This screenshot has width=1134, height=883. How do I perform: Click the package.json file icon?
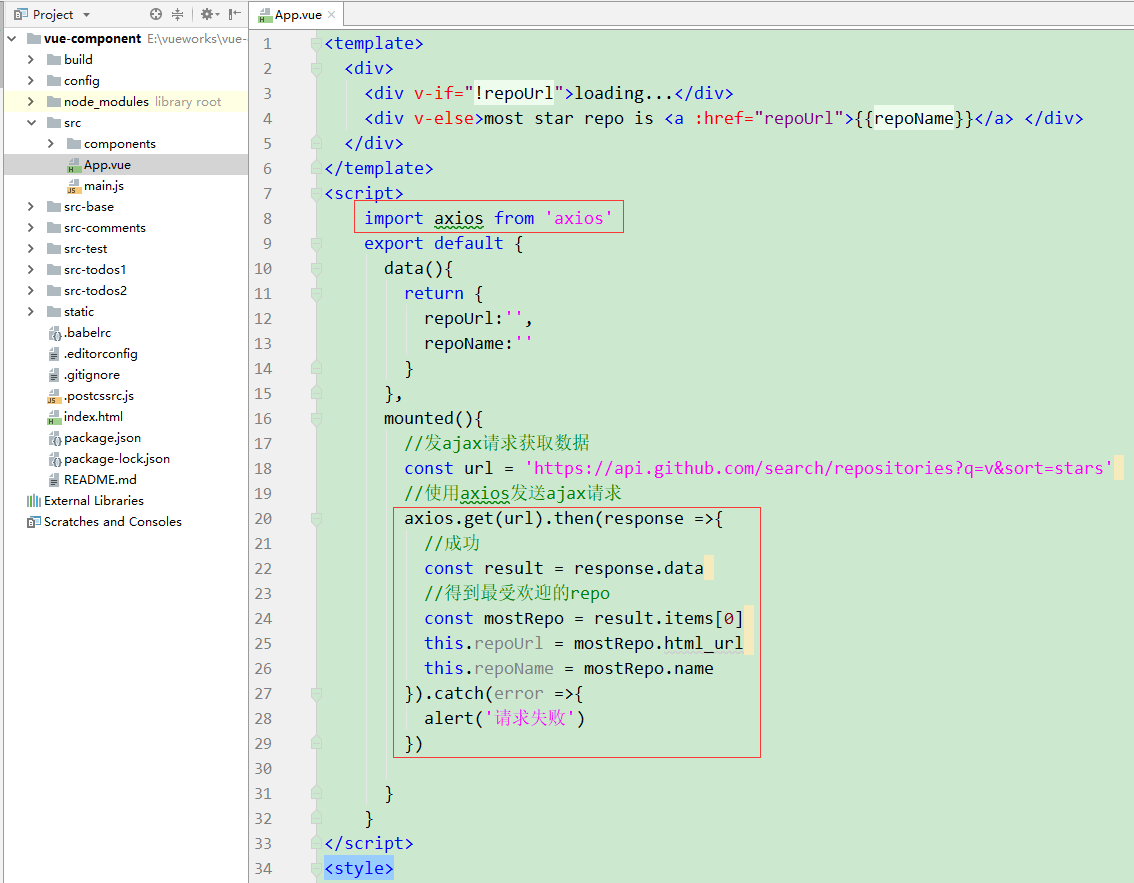coord(52,438)
